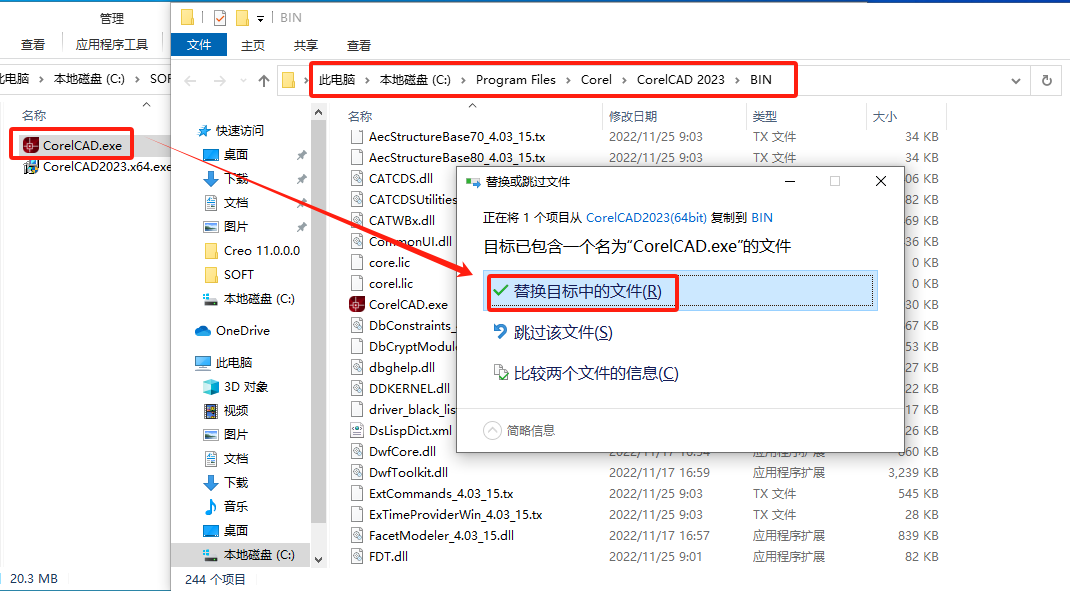Select 图片 under This PC
Screen dimensions: 1070x591
point(236,435)
